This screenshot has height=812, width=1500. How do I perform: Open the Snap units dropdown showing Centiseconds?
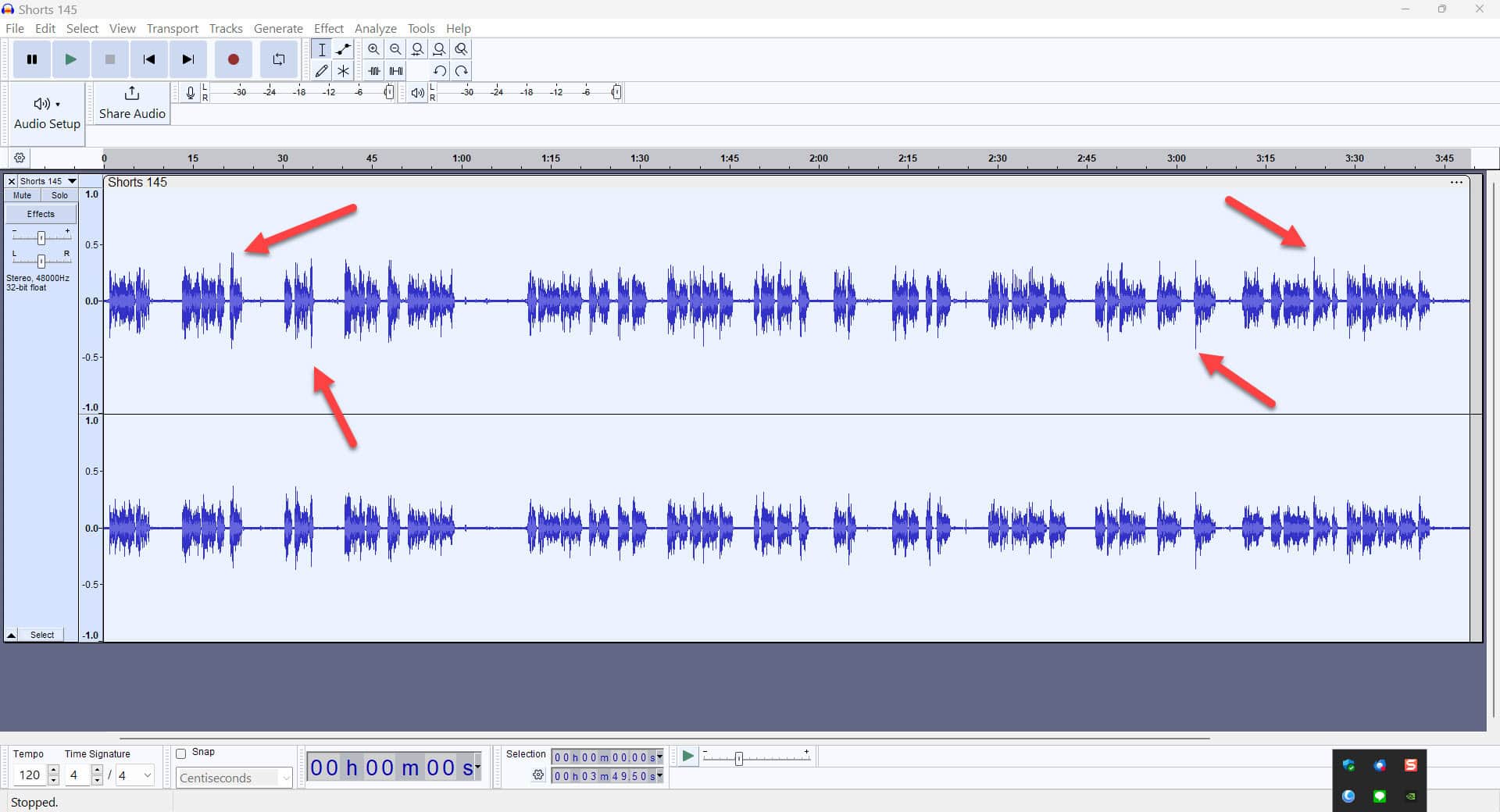click(234, 778)
